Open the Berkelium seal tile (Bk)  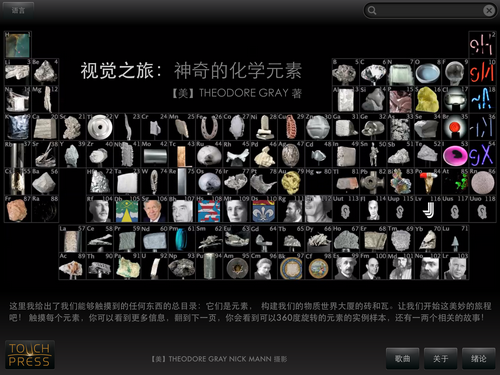(291, 266)
